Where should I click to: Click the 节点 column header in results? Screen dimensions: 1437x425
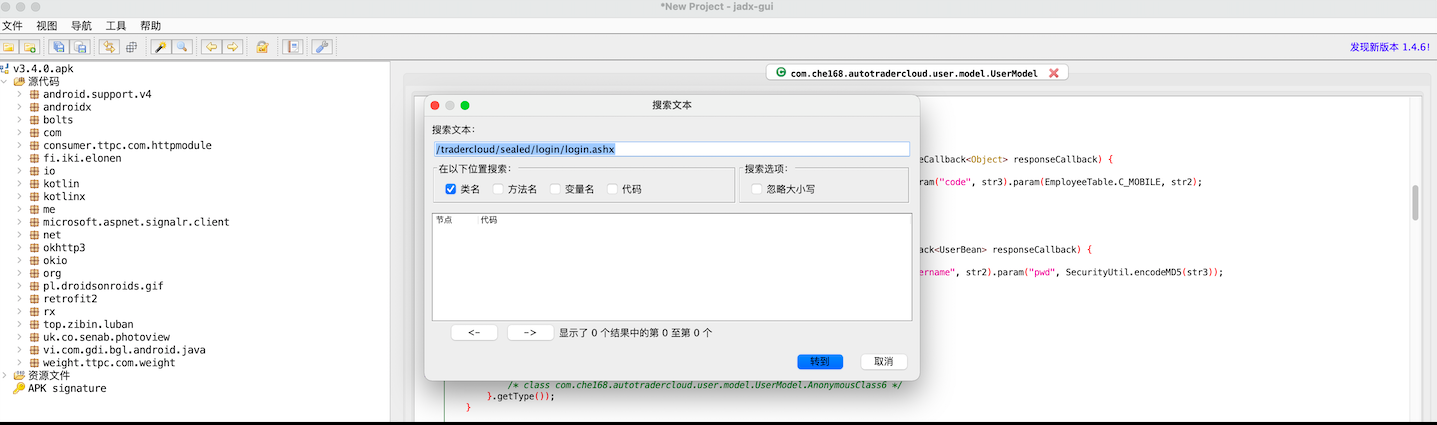point(444,220)
